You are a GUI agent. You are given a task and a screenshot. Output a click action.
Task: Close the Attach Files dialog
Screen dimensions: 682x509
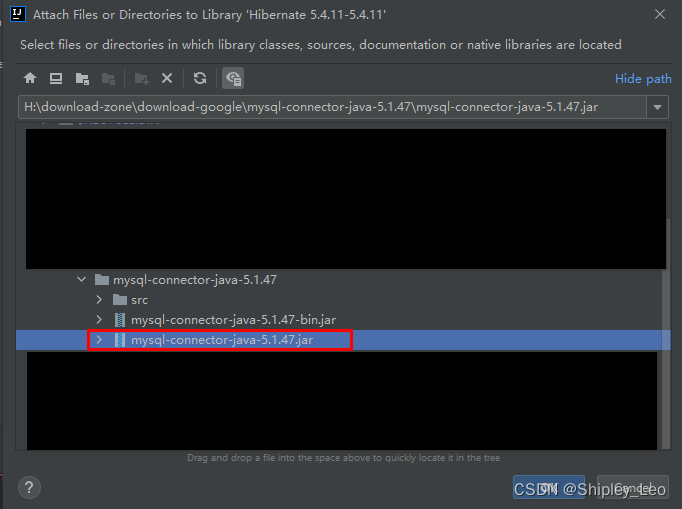coord(659,14)
